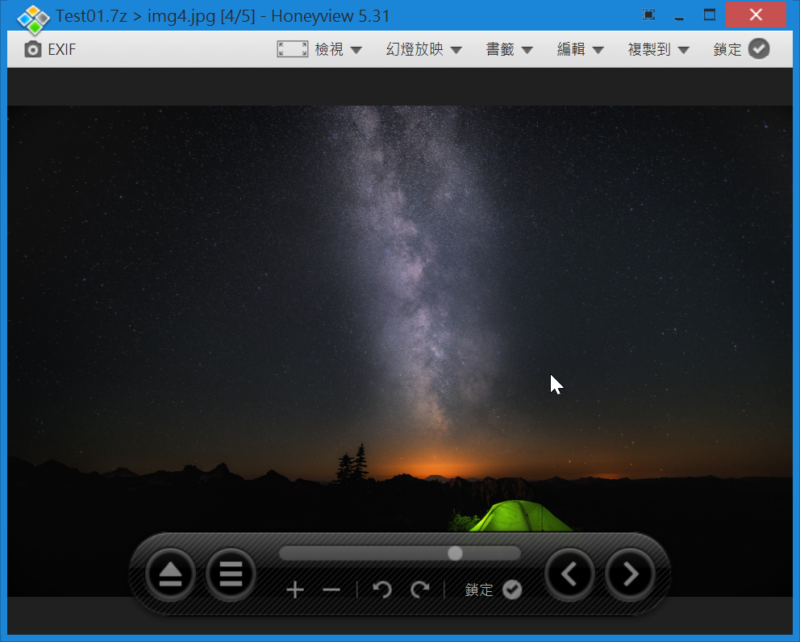800x642 pixels.
Task: Expand the 編輯 dropdown arrow
Action: pos(598,50)
